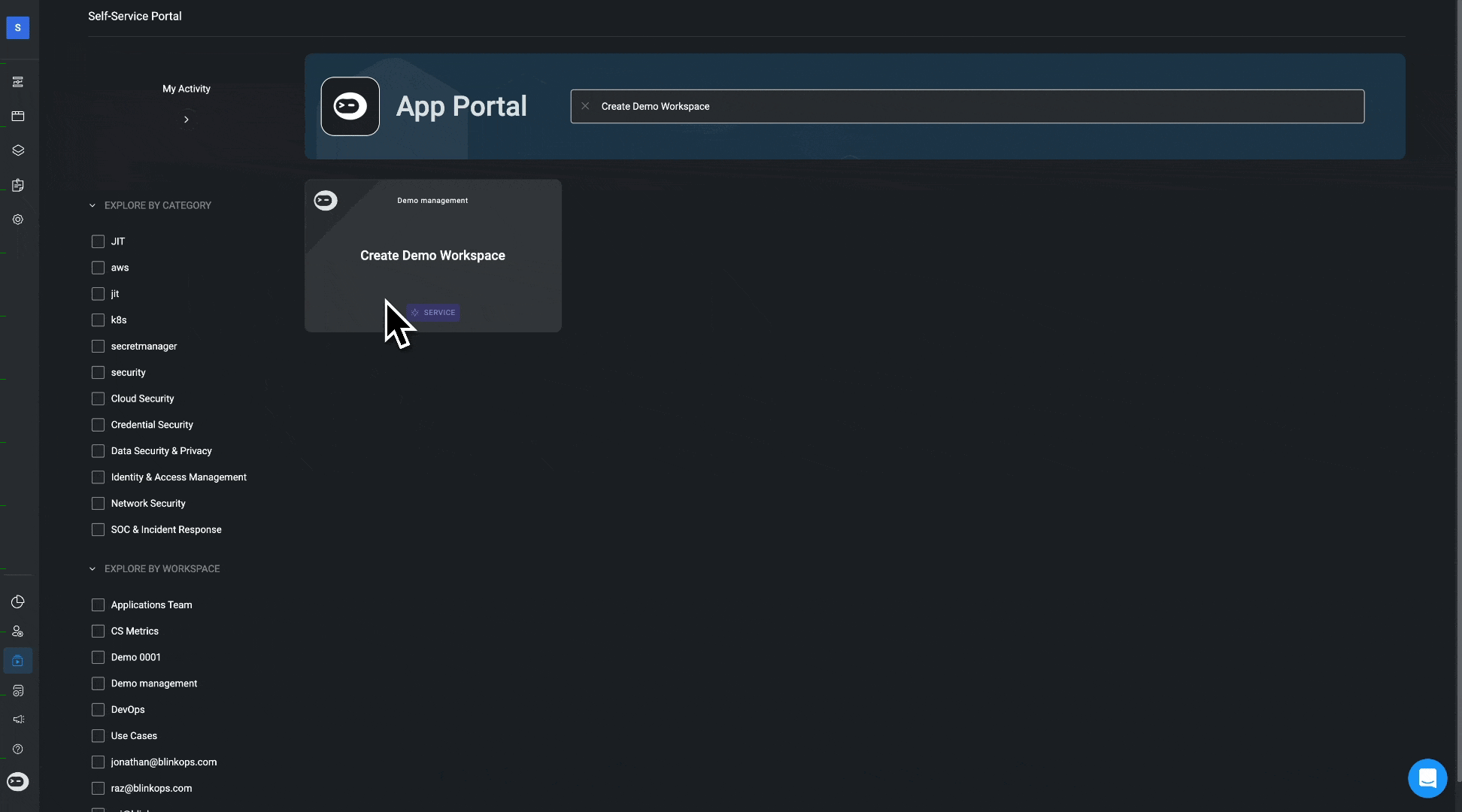
Task: Check the aws category checkbox
Action: tap(98, 268)
